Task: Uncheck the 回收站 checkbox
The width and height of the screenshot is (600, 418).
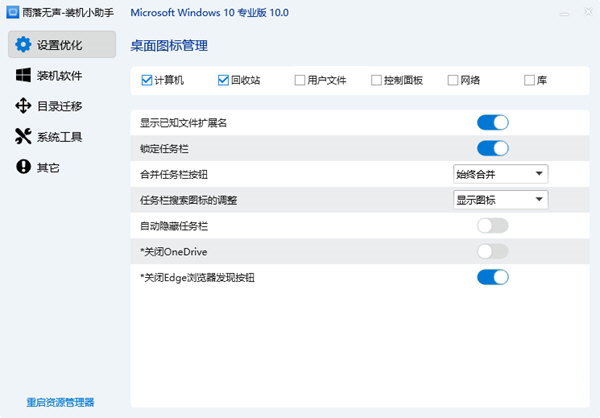Action: (223, 80)
